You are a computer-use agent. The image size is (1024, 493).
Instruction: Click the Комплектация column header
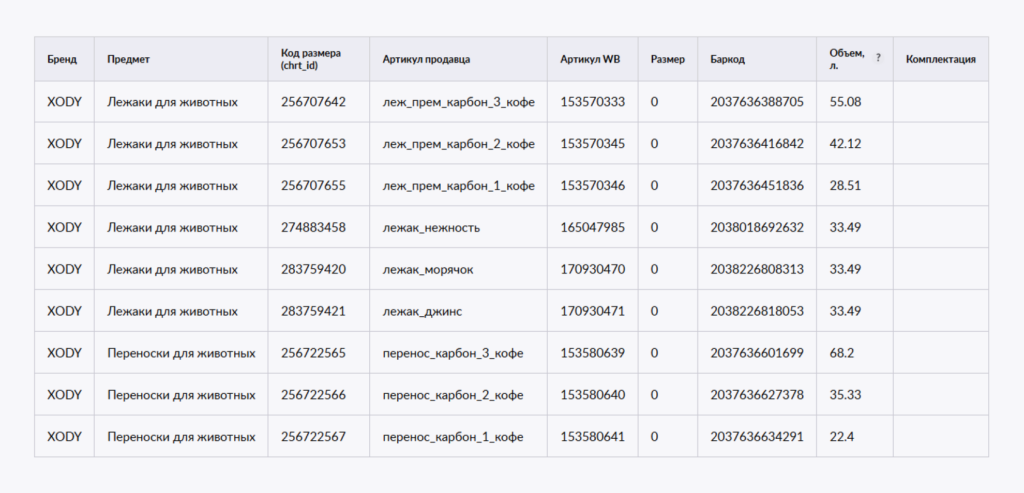940,60
